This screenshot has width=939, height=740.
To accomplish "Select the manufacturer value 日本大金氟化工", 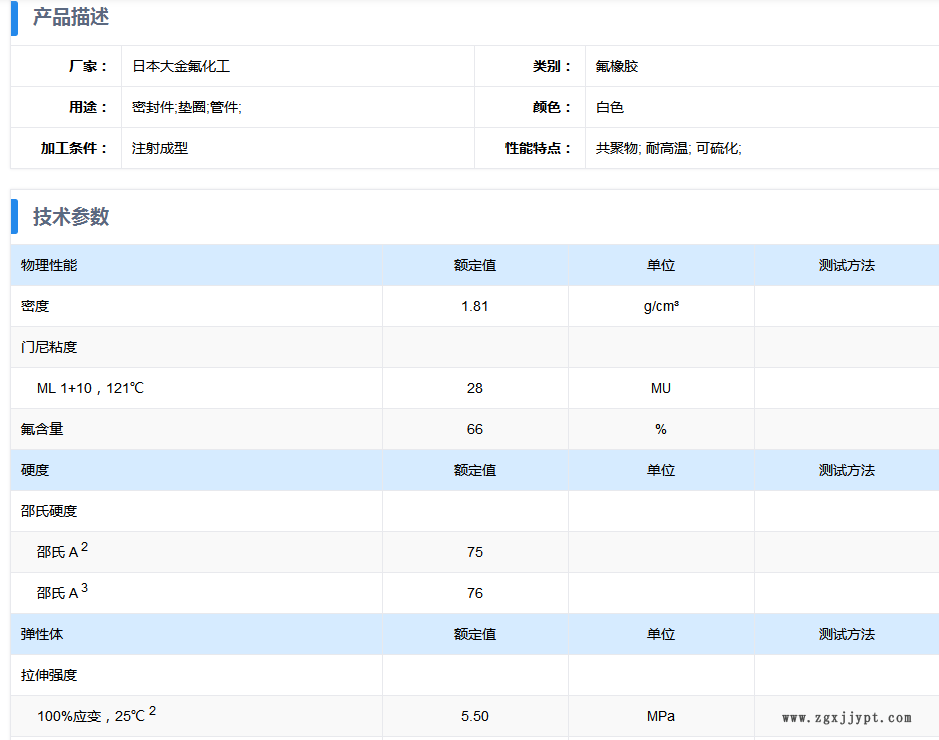I will click(181, 66).
